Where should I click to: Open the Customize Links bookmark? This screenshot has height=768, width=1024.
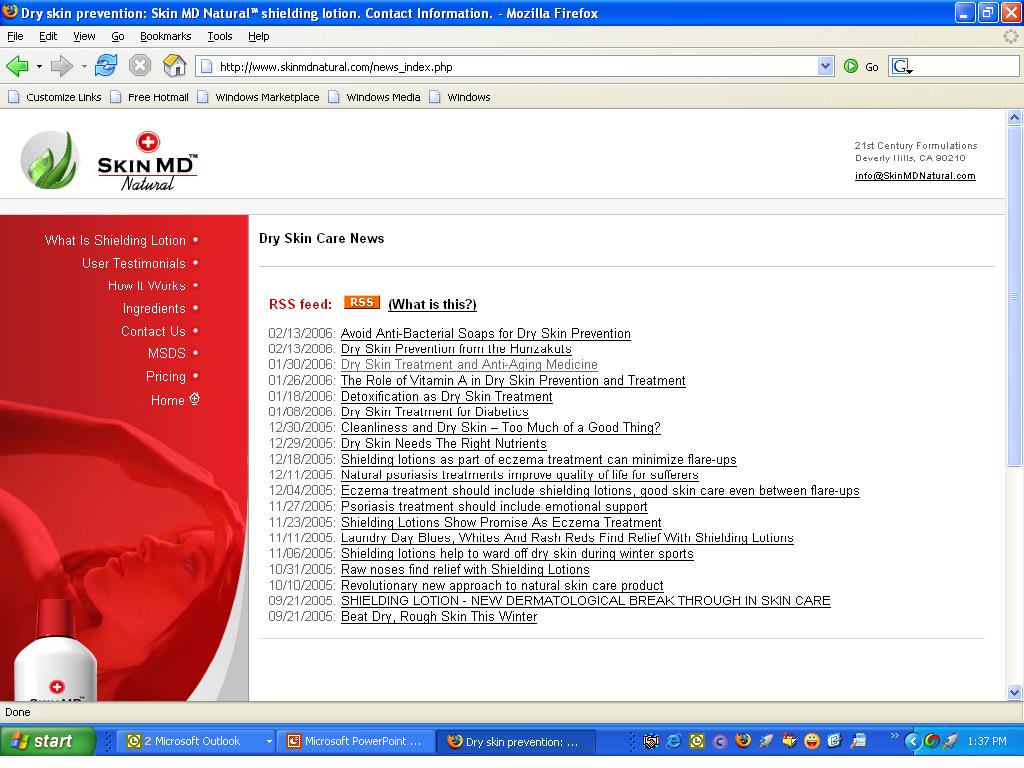pyautogui.click(x=55, y=97)
